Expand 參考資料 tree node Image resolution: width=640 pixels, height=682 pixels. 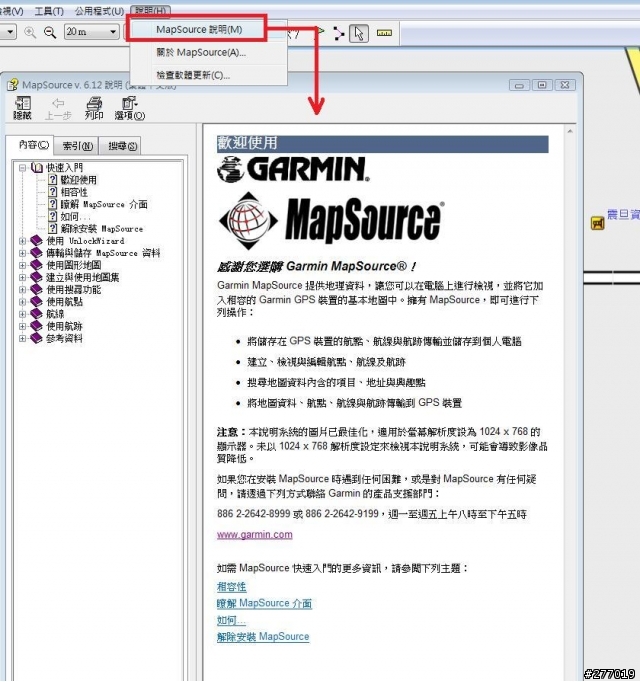22,338
